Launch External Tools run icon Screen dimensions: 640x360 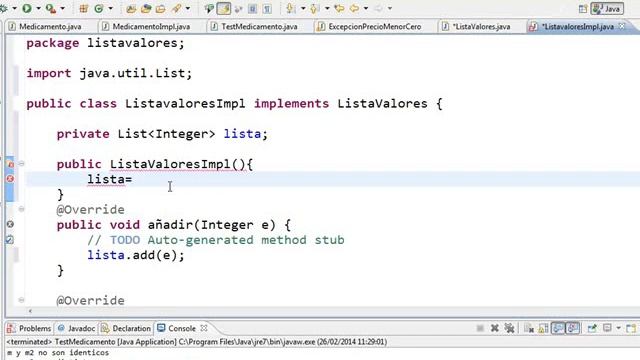pos(51,8)
